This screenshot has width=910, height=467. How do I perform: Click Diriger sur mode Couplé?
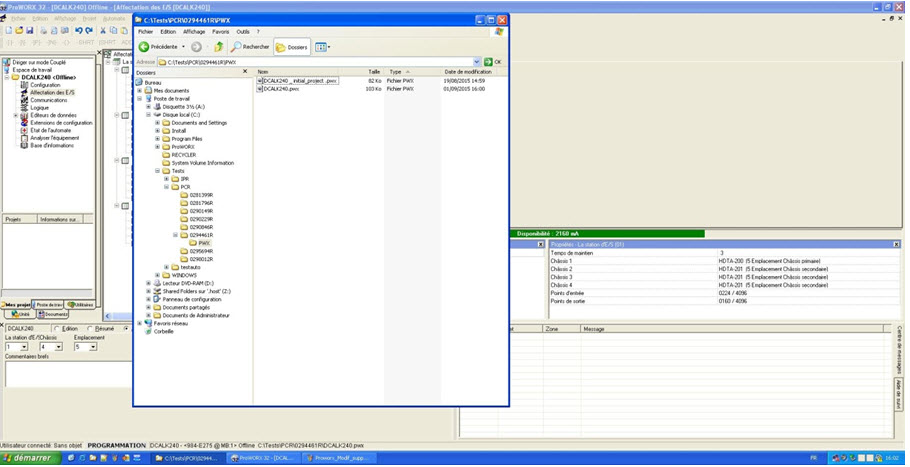(39, 62)
